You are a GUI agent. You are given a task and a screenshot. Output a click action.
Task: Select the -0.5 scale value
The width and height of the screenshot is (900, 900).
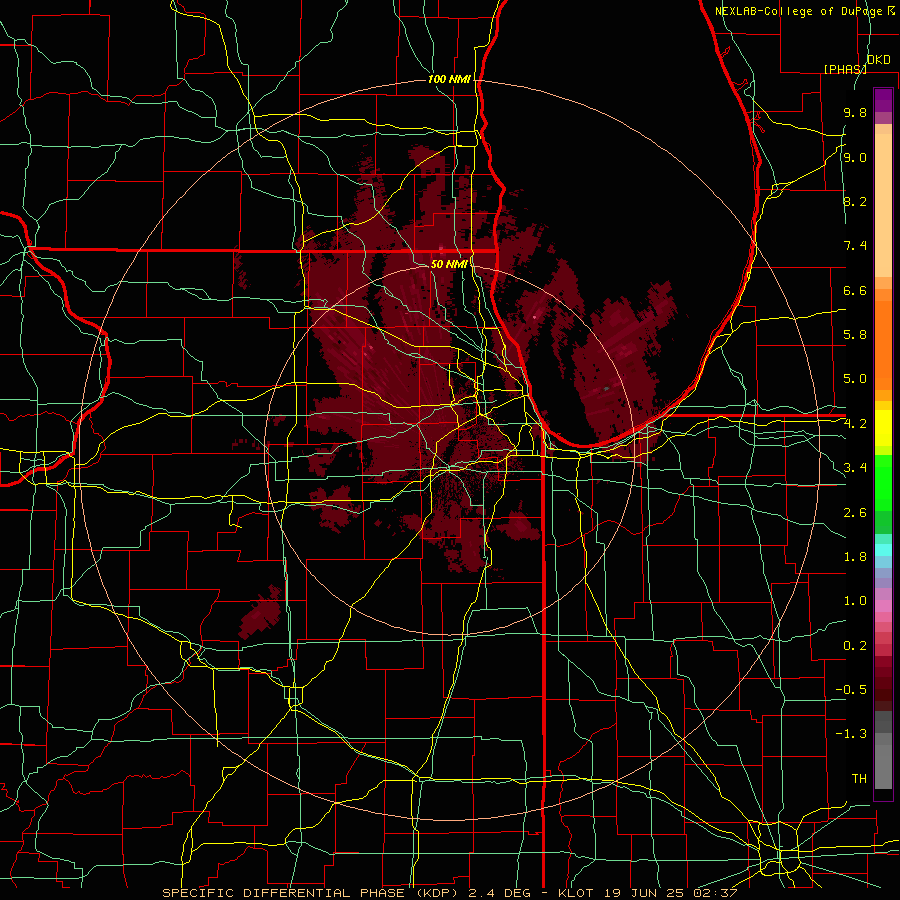point(851,690)
